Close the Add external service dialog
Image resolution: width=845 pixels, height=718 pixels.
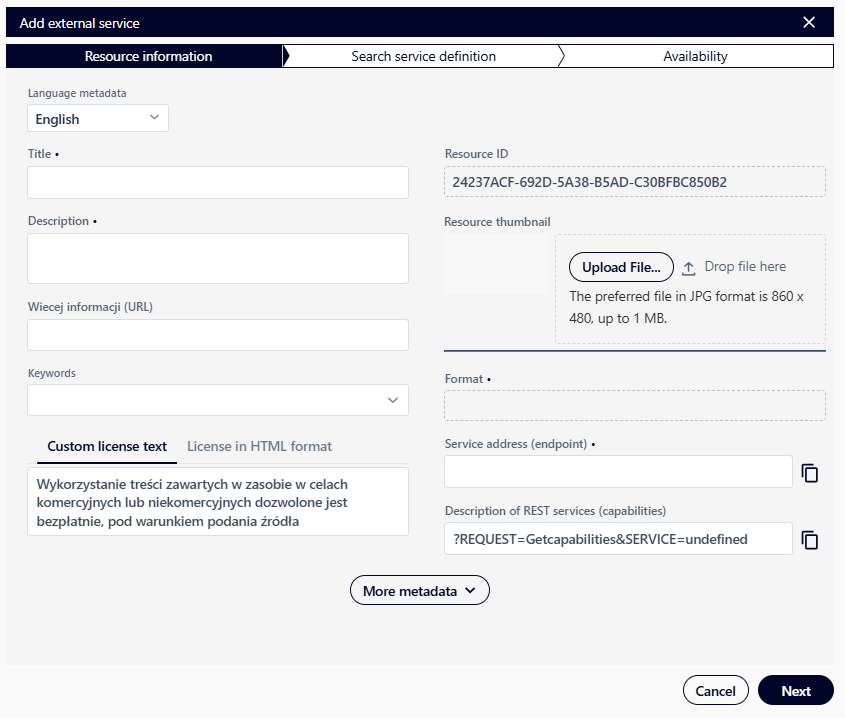809,22
